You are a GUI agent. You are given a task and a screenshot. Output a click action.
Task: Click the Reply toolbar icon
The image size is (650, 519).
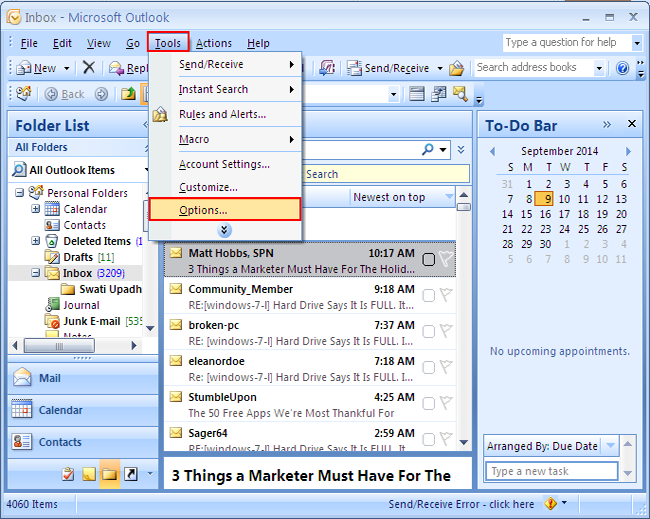click(116, 68)
